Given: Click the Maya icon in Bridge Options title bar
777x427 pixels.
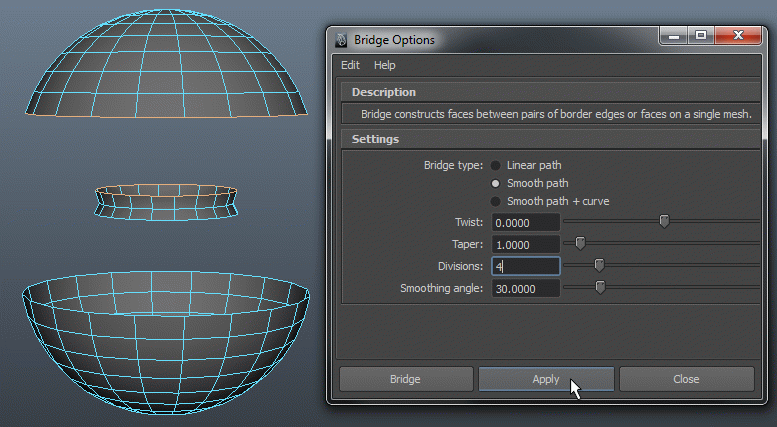Looking at the screenshot, I should point(342,40).
